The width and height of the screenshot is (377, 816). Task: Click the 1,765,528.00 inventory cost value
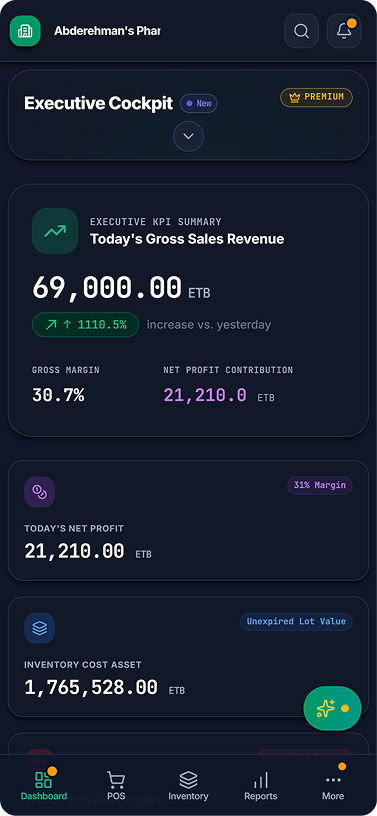[91, 688]
